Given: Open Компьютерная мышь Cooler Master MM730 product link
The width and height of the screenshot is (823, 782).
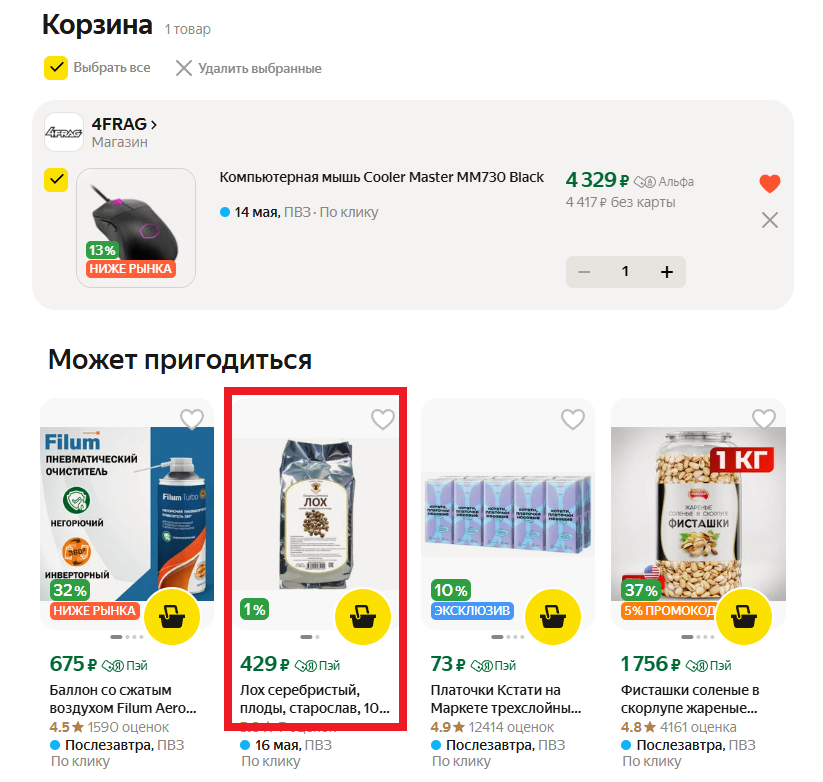Looking at the screenshot, I should (381, 177).
